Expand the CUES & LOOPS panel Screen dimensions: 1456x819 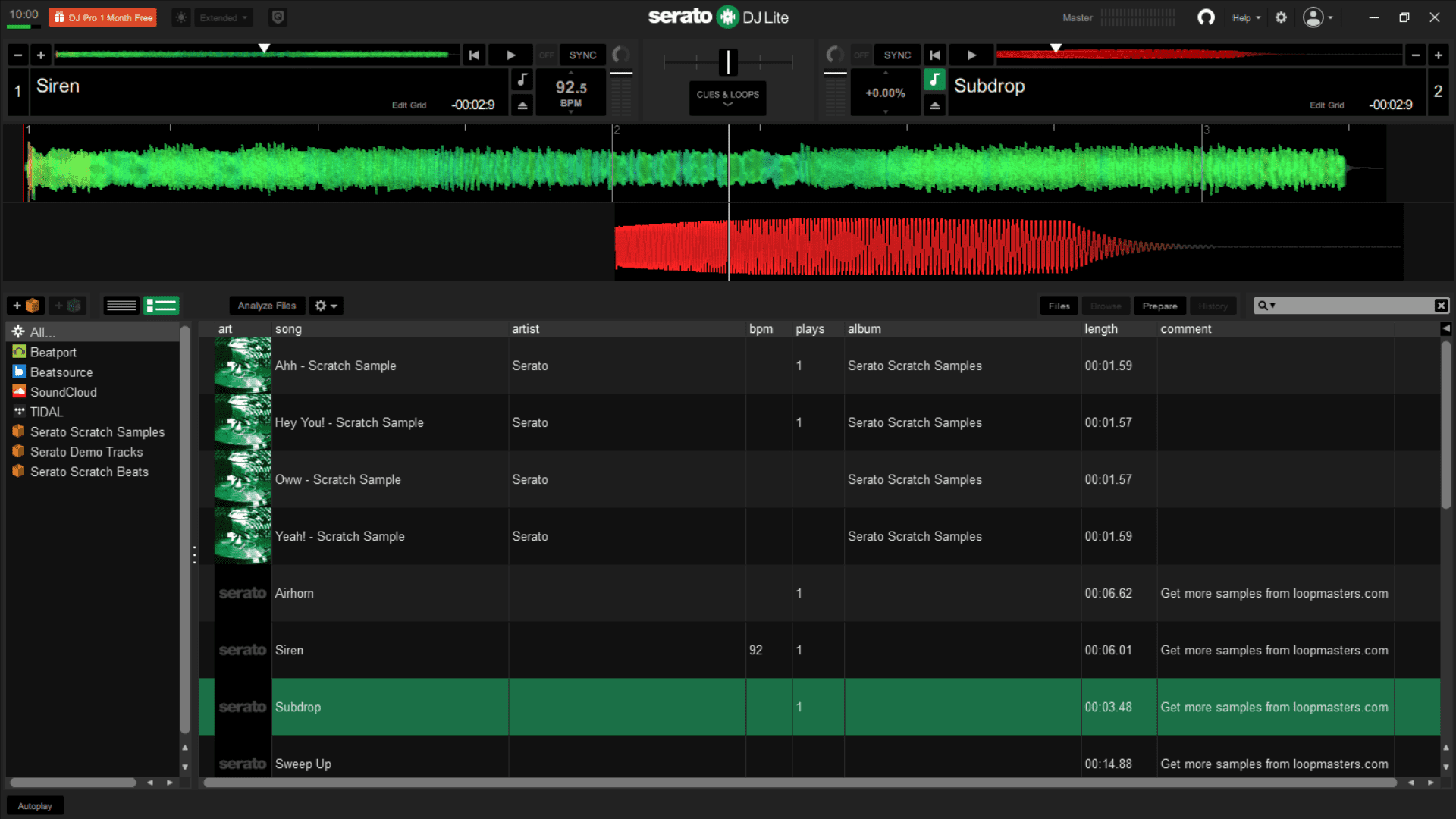(x=727, y=98)
